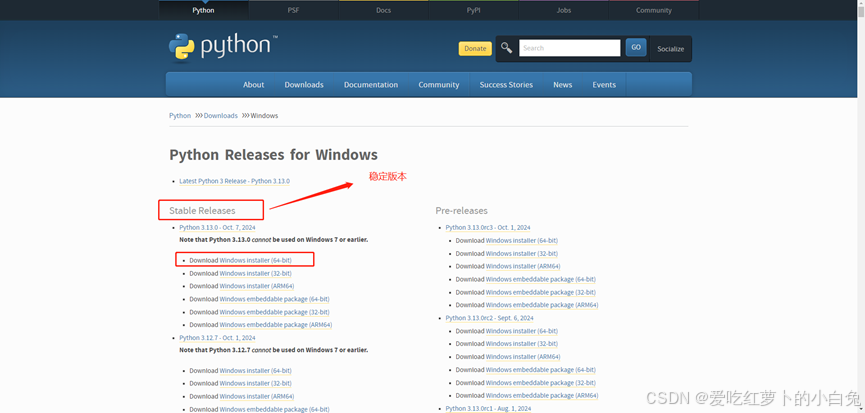Download 3.13.0rc2 embeddable package (32-bit)
The width and height of the screenshot is (865, 413).
(x=541, y=383)
